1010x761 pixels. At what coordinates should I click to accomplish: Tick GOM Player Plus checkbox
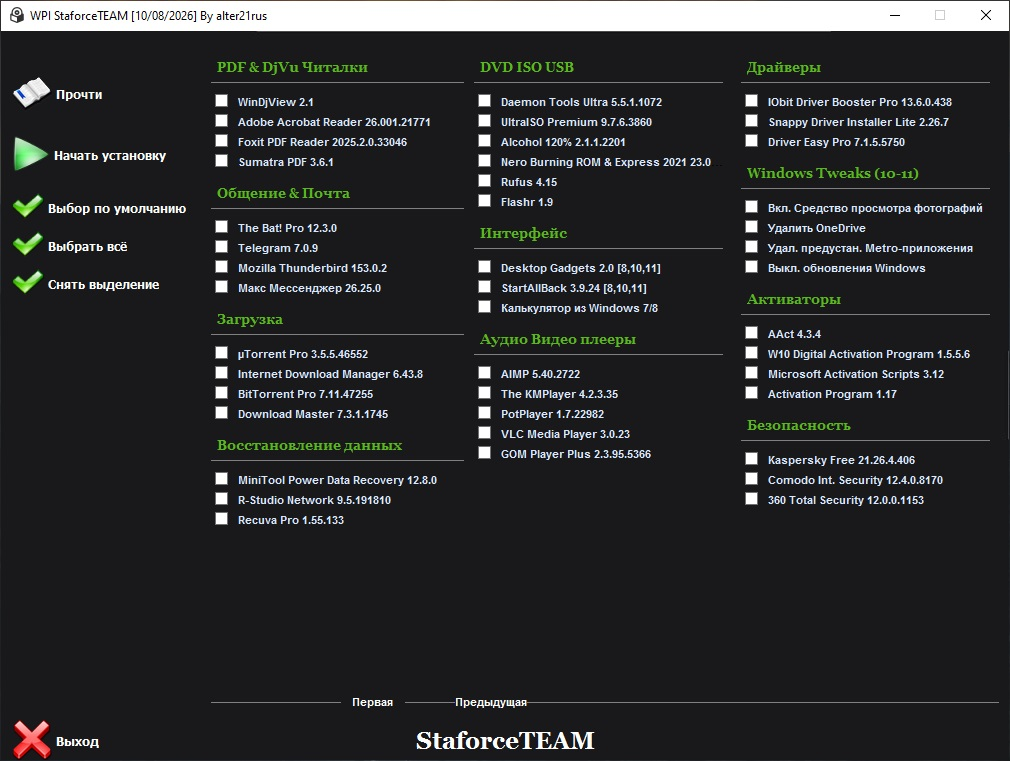(484, 452)
